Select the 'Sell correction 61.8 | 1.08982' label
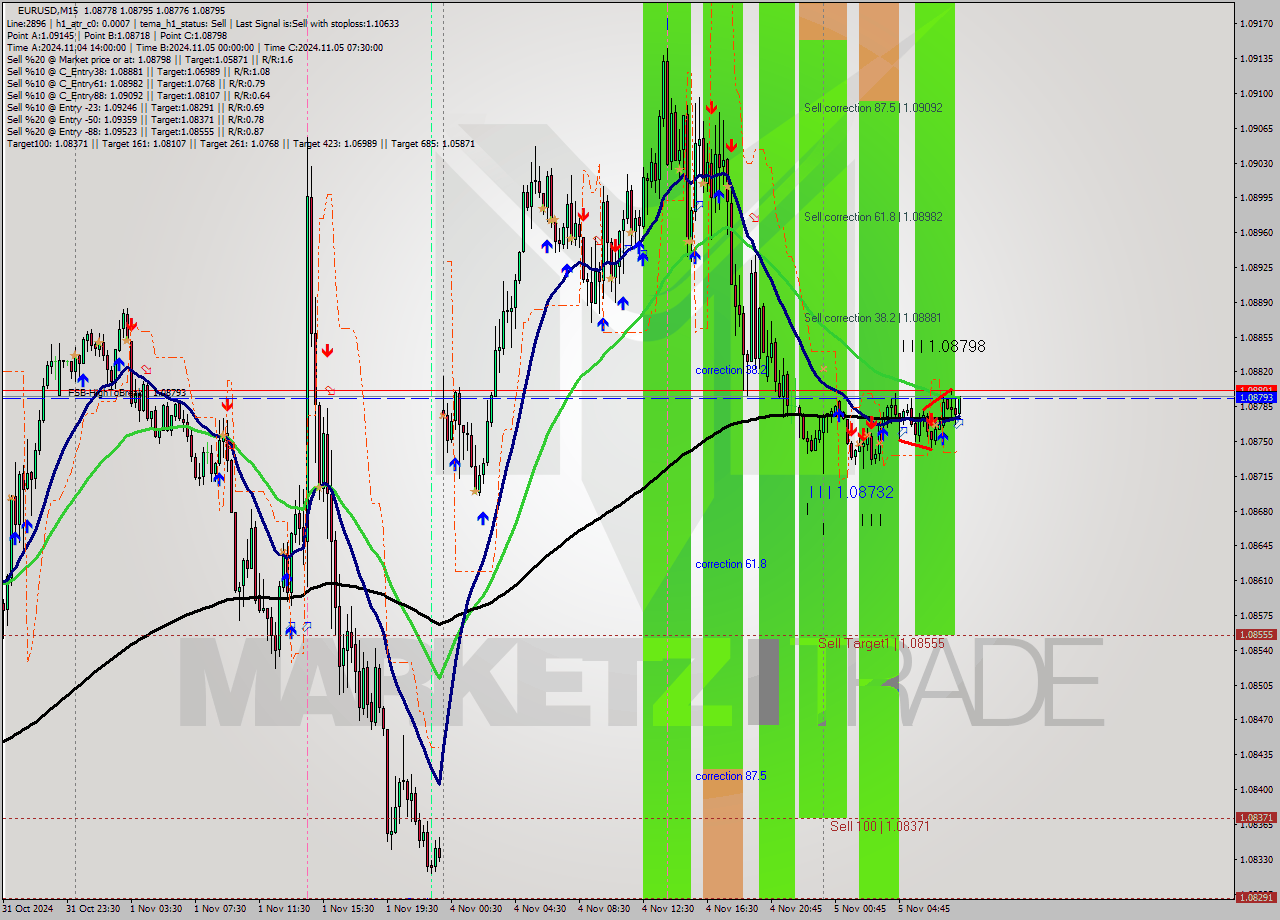 (x=873, y=216)
